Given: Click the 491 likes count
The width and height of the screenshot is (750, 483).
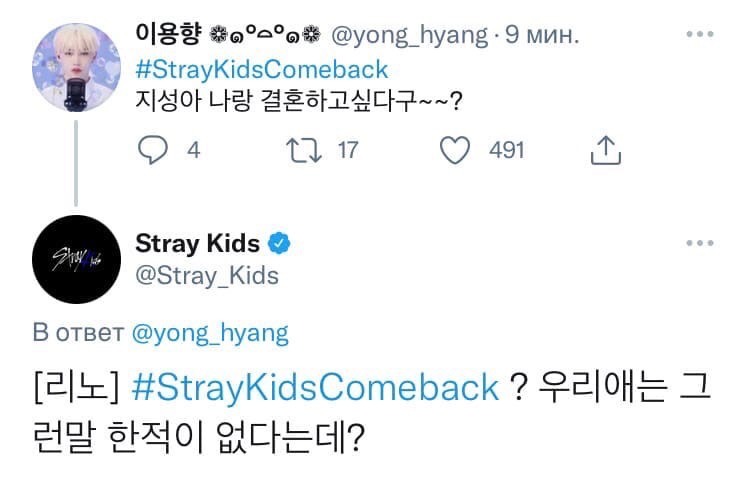Looking at the screenshot, I should click(x=506, y=150).
